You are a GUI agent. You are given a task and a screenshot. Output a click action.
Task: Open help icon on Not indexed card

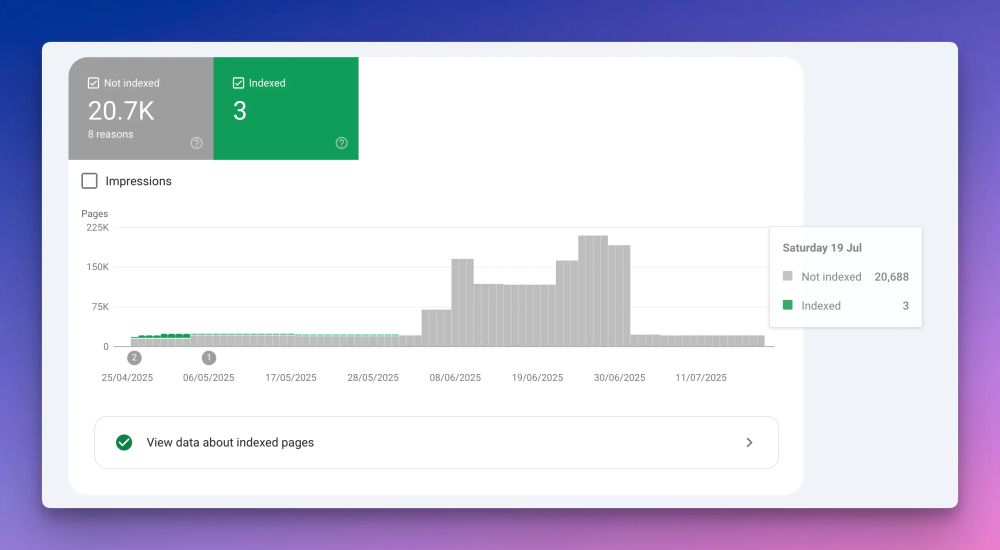(196, 143)
